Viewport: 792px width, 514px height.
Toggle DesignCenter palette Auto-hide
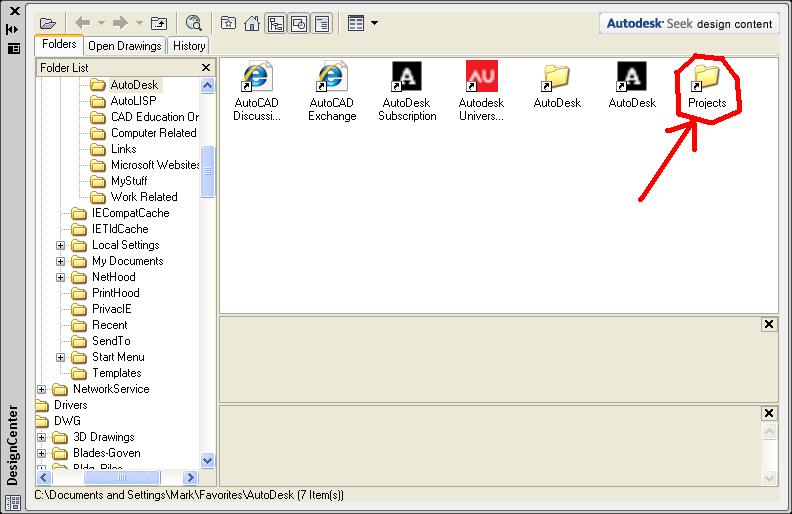tap(13, 30)
